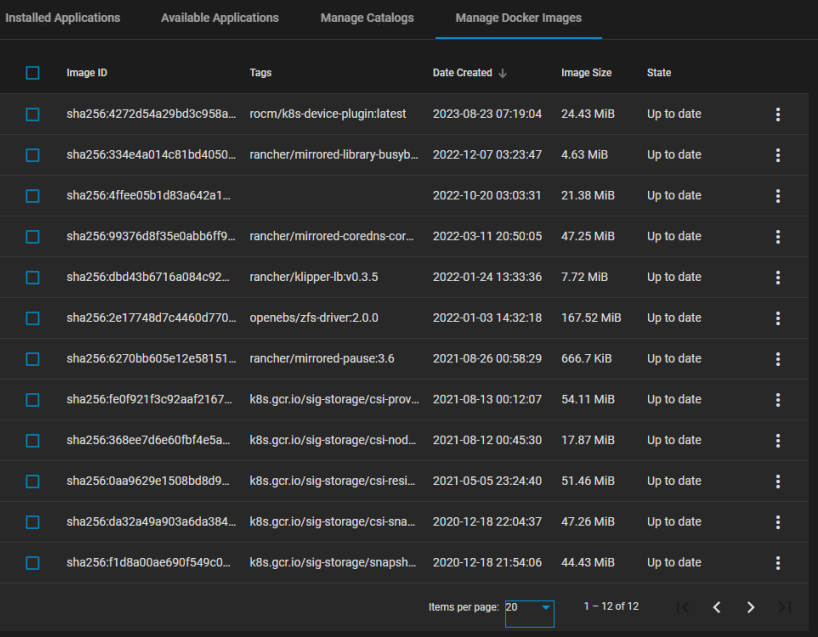Screen dimensions: 818x637
Task: Open menu for the 21.38 MiB untagged image
Action: [x=778, y=196]
